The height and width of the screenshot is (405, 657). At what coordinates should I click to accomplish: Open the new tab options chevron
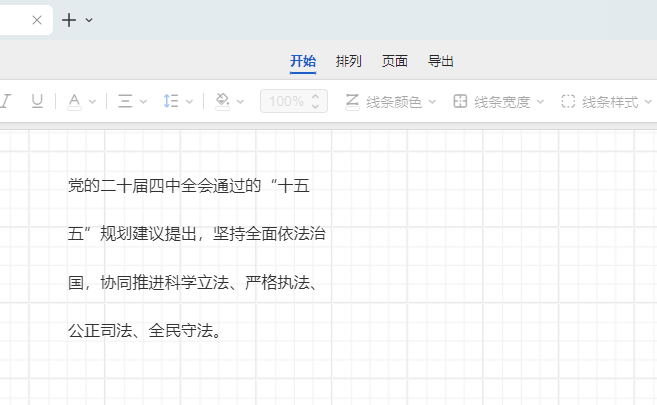point(89,20)
